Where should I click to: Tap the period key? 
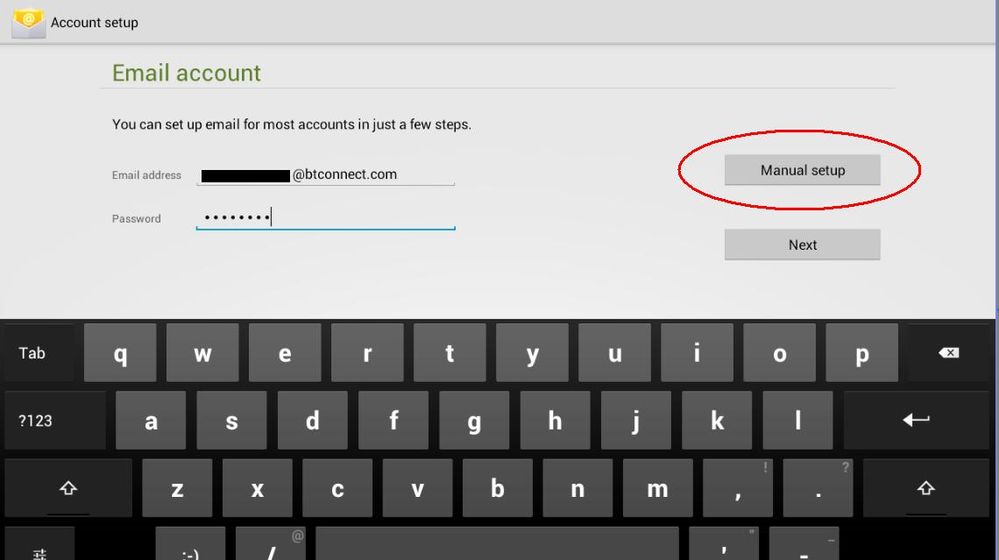tap(818, 488)
